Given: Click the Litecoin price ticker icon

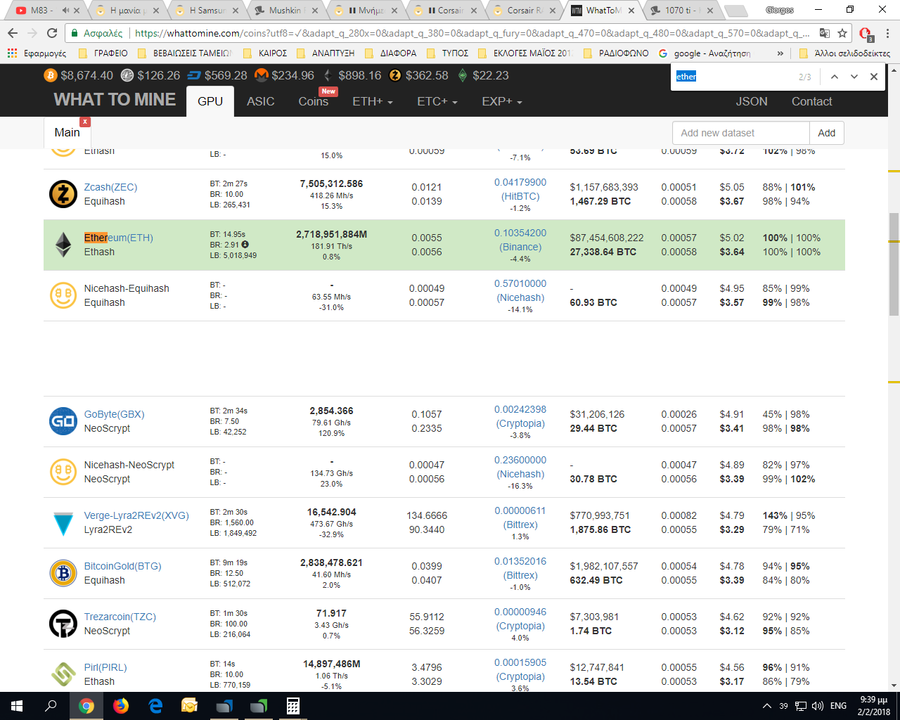Looking at the screenshot, I should coord(127,75).
